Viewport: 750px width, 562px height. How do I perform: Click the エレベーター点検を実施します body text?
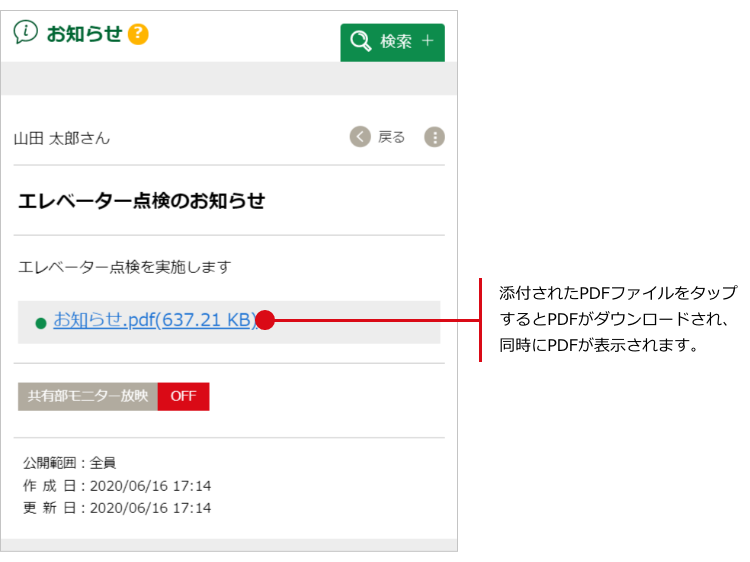[124, 267]
